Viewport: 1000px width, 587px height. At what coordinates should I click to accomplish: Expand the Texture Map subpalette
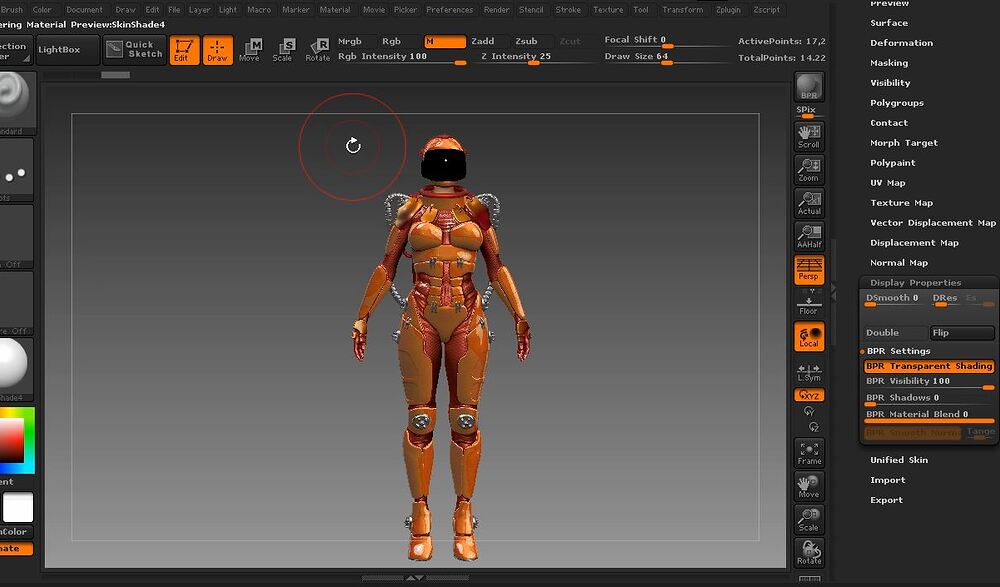click(901, 203)
